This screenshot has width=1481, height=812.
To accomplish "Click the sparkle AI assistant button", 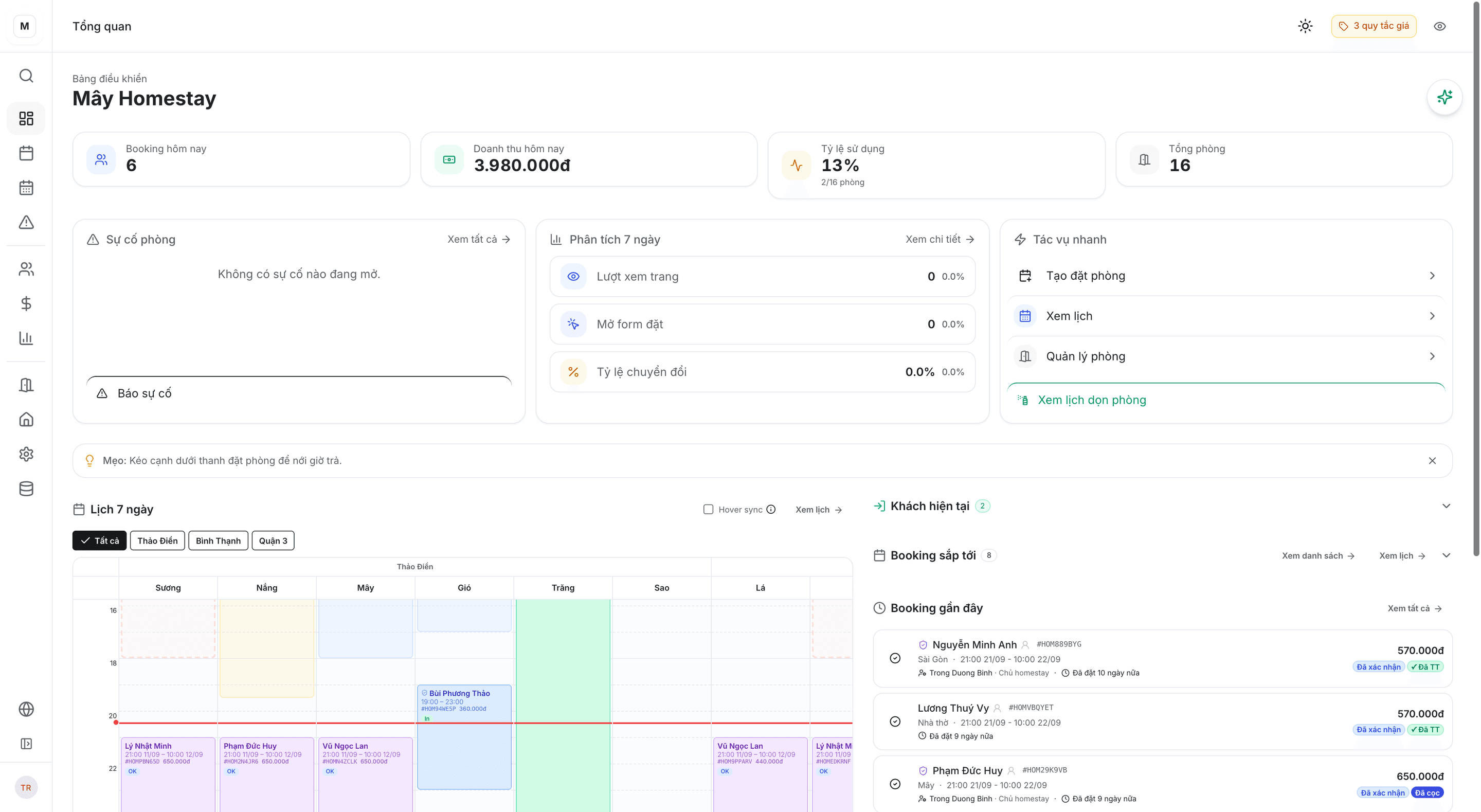I will pyautogui.click(x=1444, y=97).
